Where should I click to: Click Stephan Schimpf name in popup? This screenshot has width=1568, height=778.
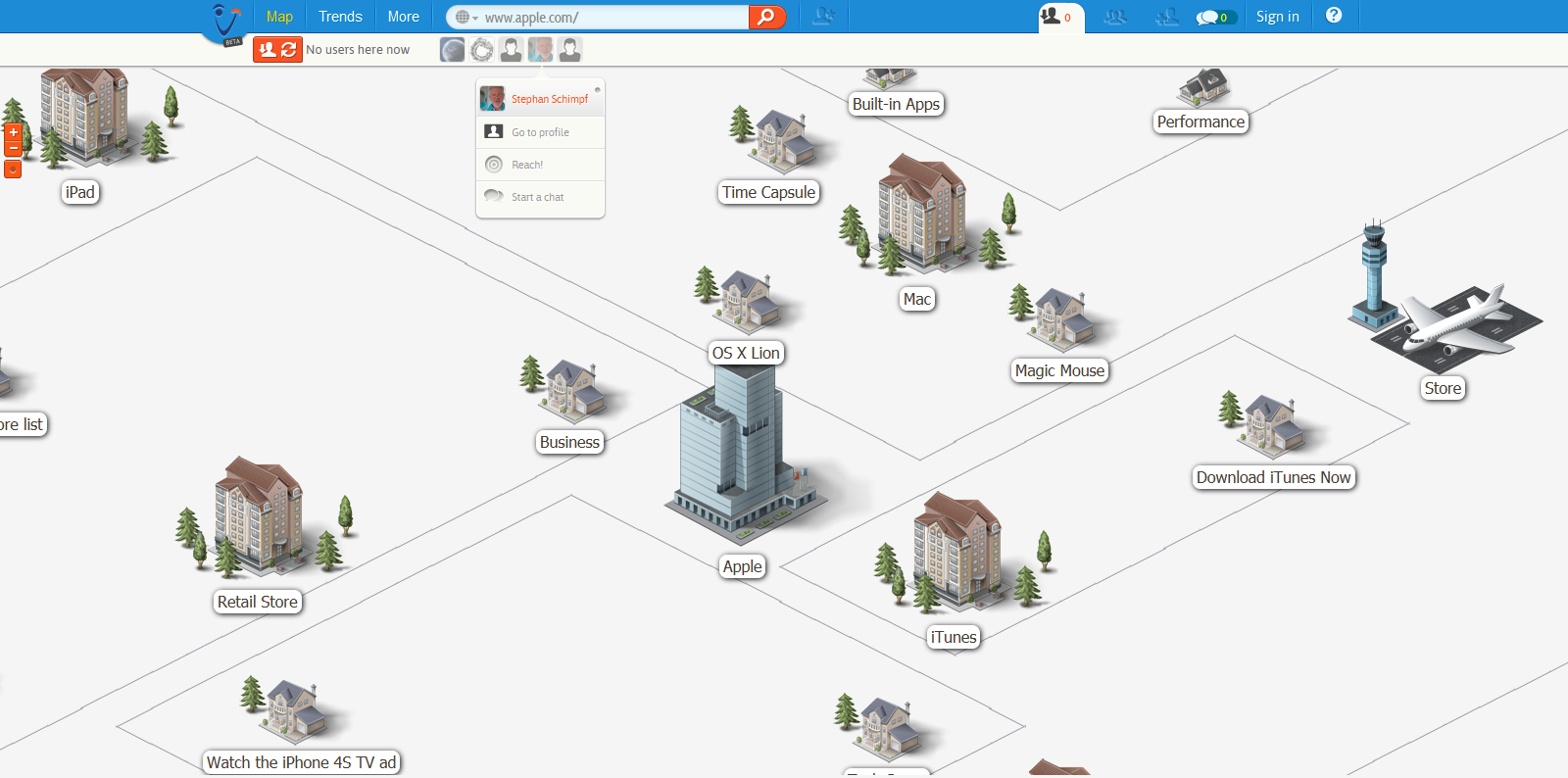point(550,99)
